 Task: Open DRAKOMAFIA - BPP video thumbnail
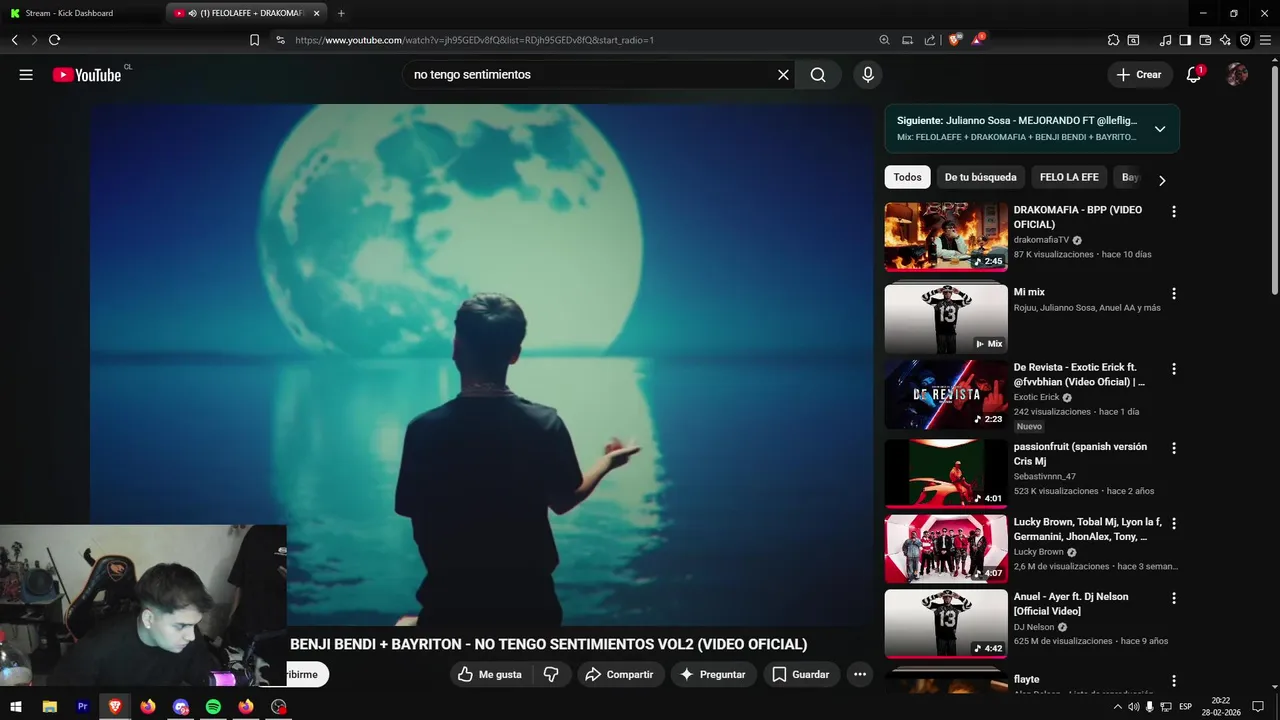(946, 237)
